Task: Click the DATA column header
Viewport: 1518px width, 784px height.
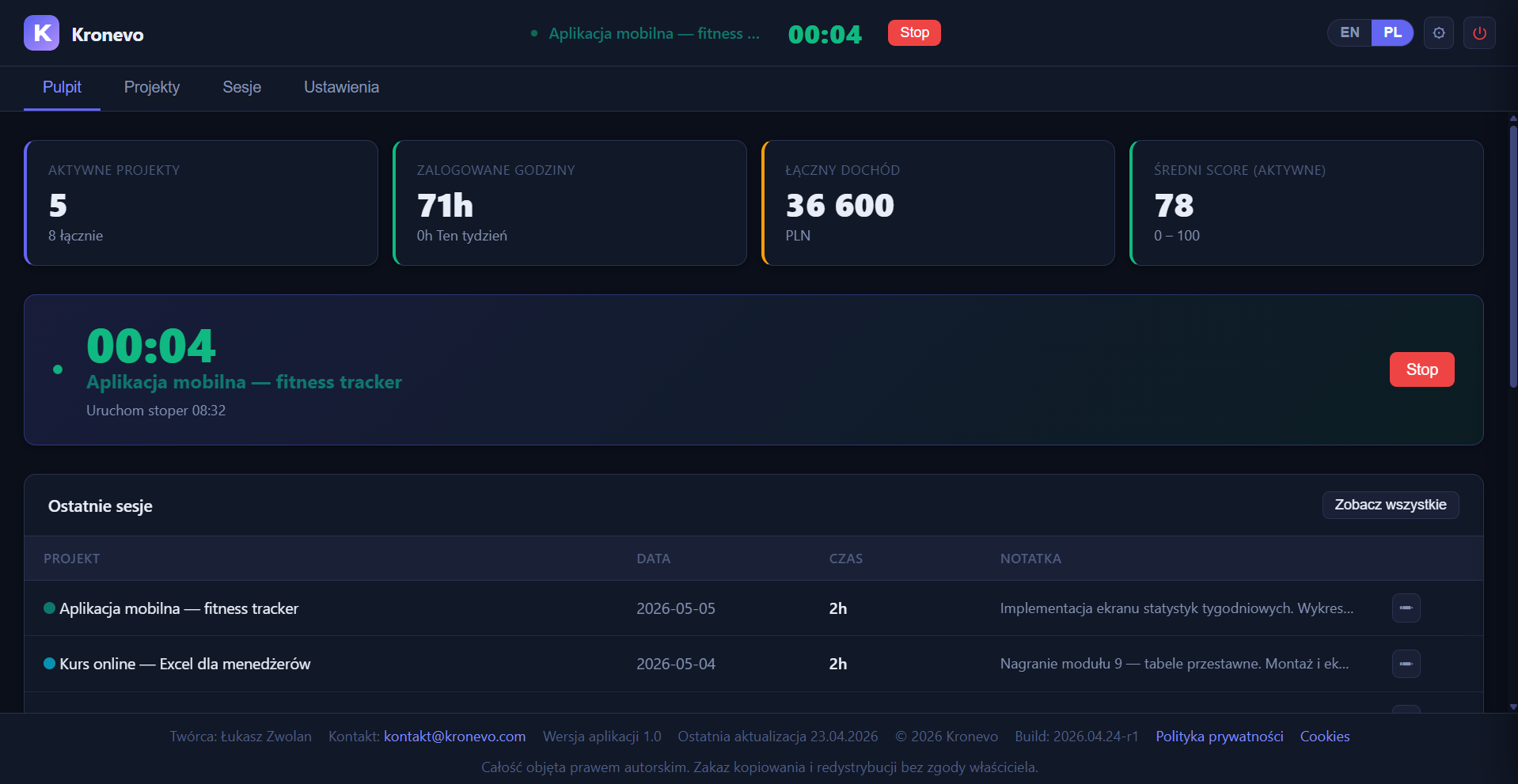Action: click(654, 559)
